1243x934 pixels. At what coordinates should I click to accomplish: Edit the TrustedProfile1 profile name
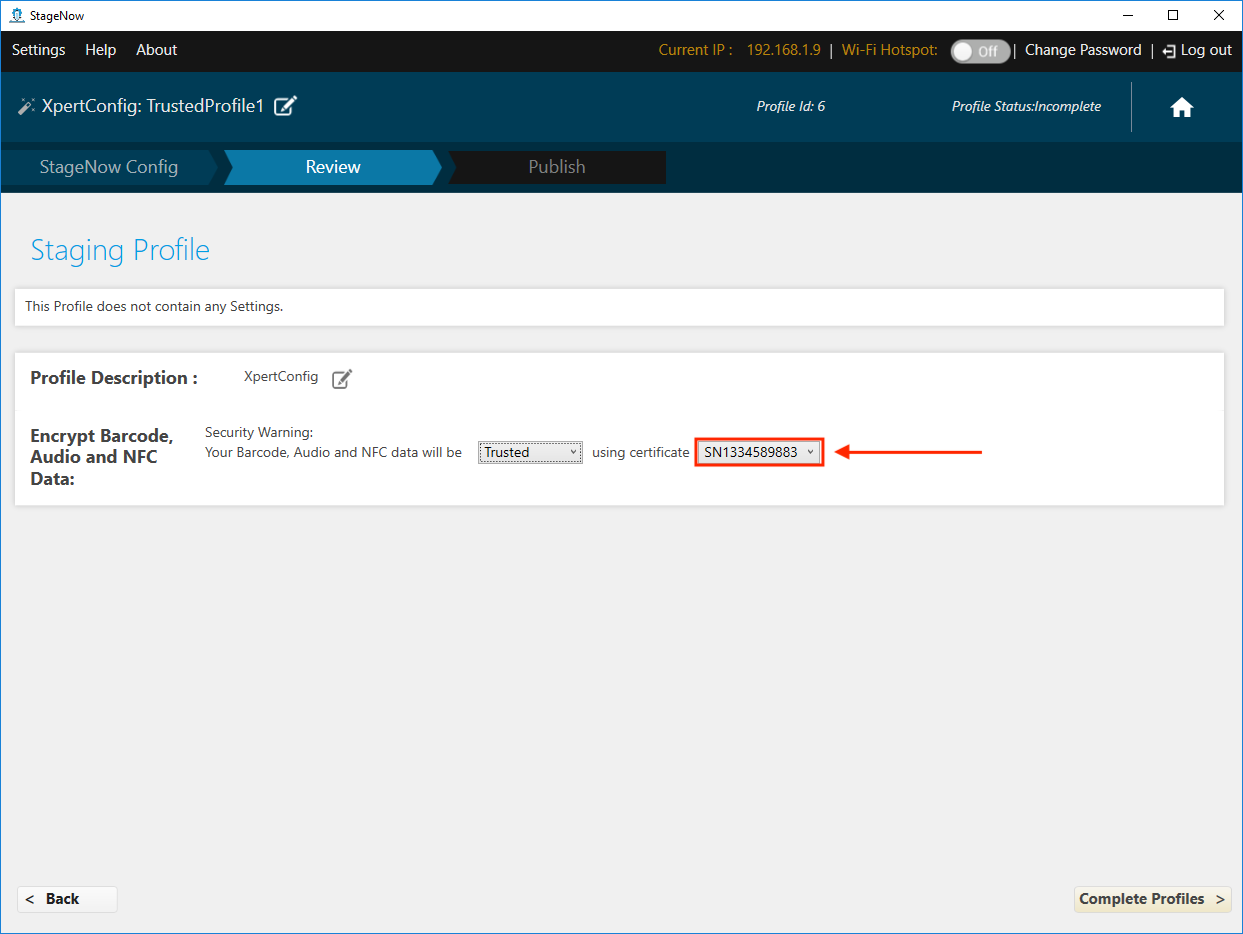coord(285,106)
